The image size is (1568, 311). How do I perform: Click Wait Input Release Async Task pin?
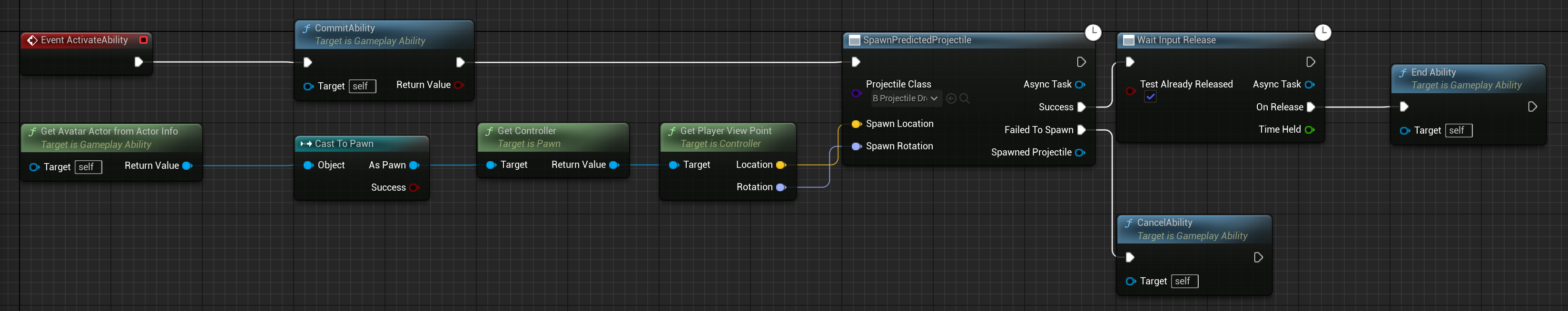[1310, 85]
